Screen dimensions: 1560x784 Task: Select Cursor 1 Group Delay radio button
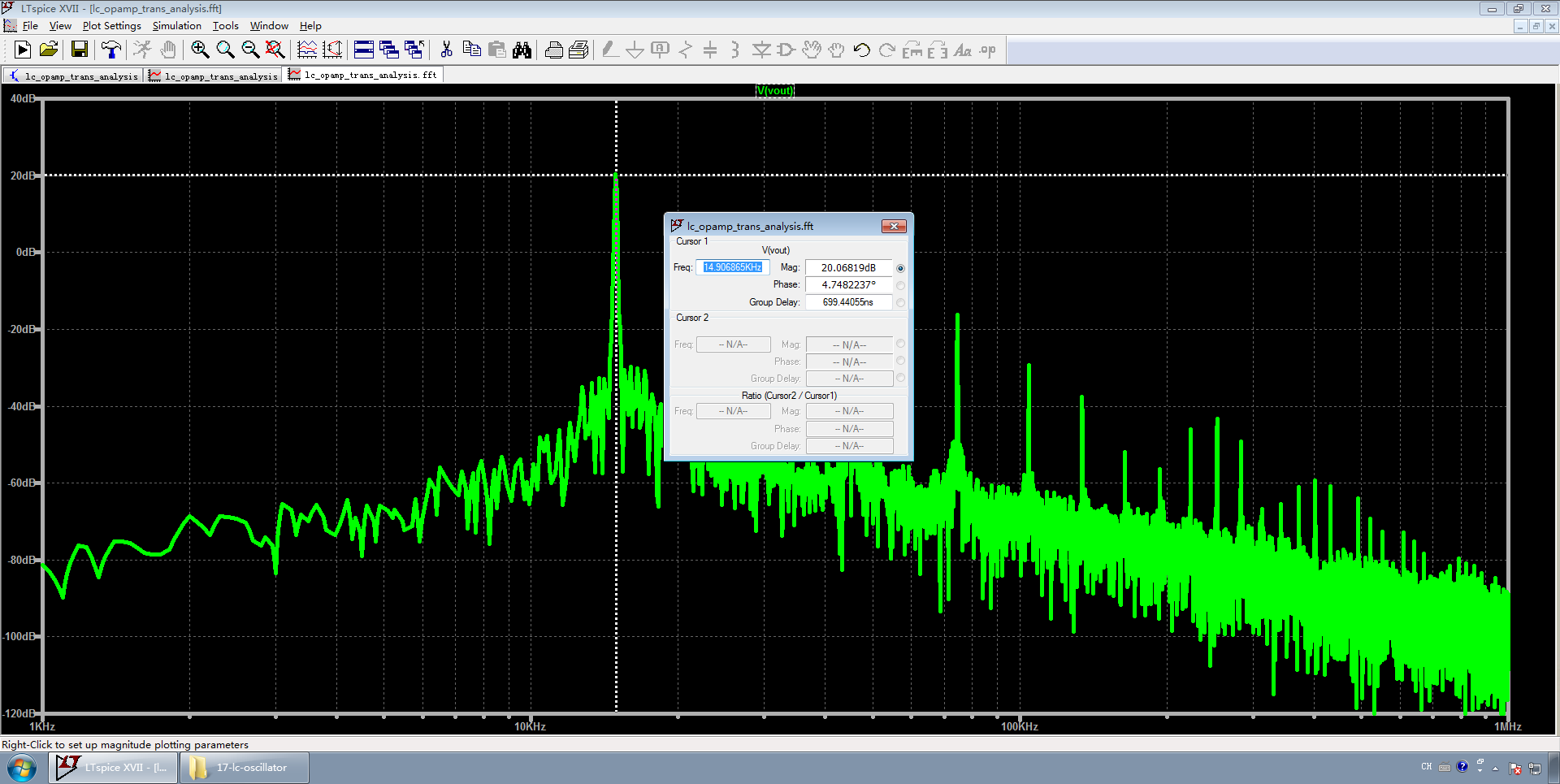point(900,302)
